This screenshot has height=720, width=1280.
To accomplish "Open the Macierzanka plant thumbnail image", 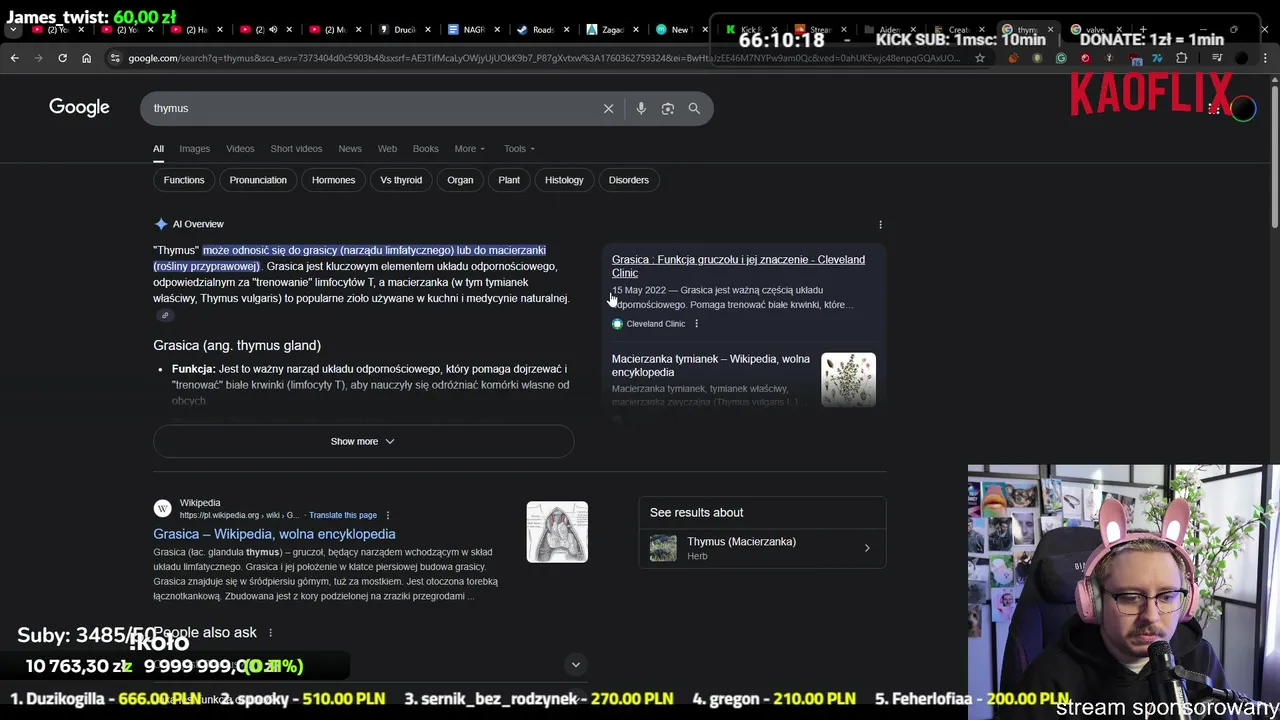I will 848,380.
